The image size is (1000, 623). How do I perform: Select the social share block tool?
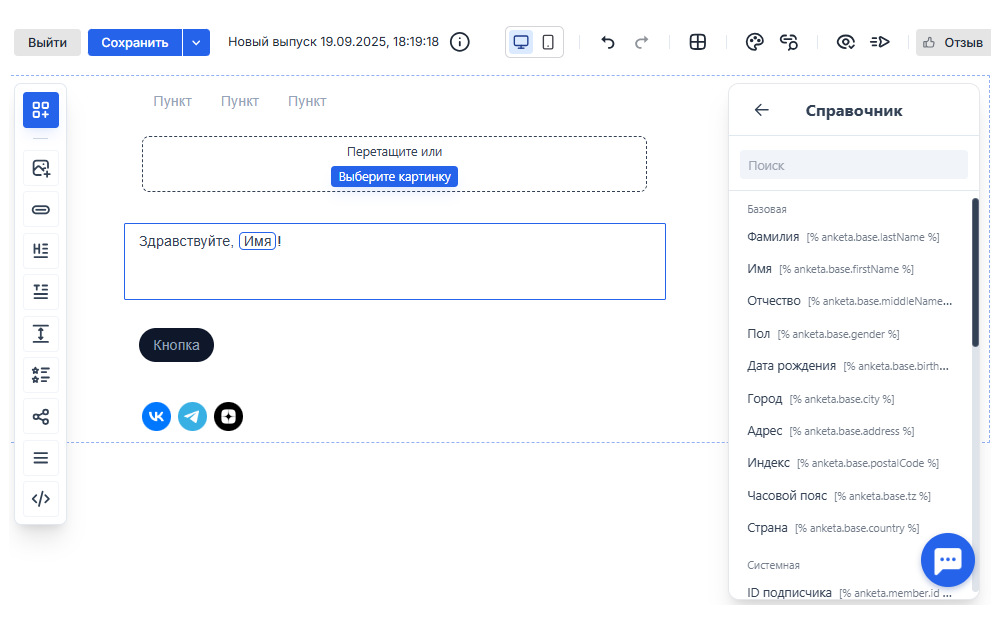click(x=41, y=416)
